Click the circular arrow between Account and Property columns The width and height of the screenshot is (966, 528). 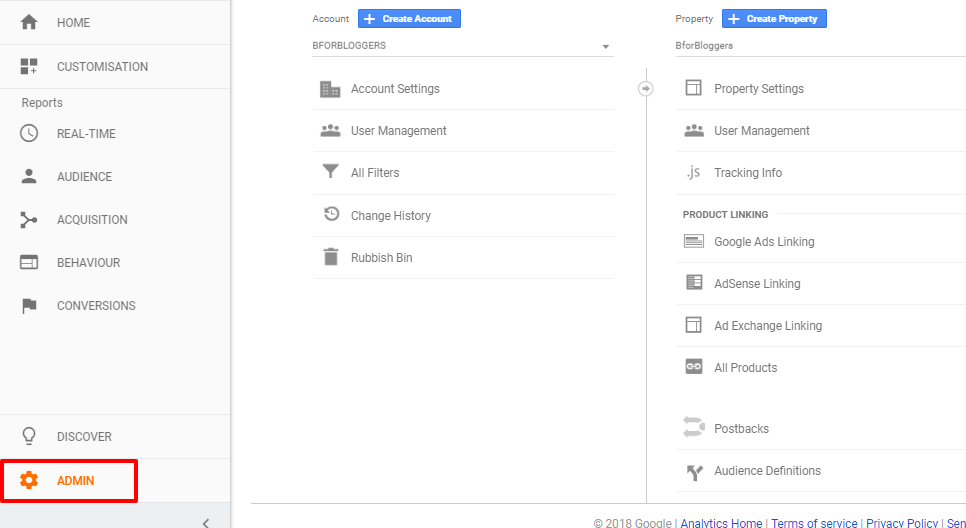[x=645, y=89]
